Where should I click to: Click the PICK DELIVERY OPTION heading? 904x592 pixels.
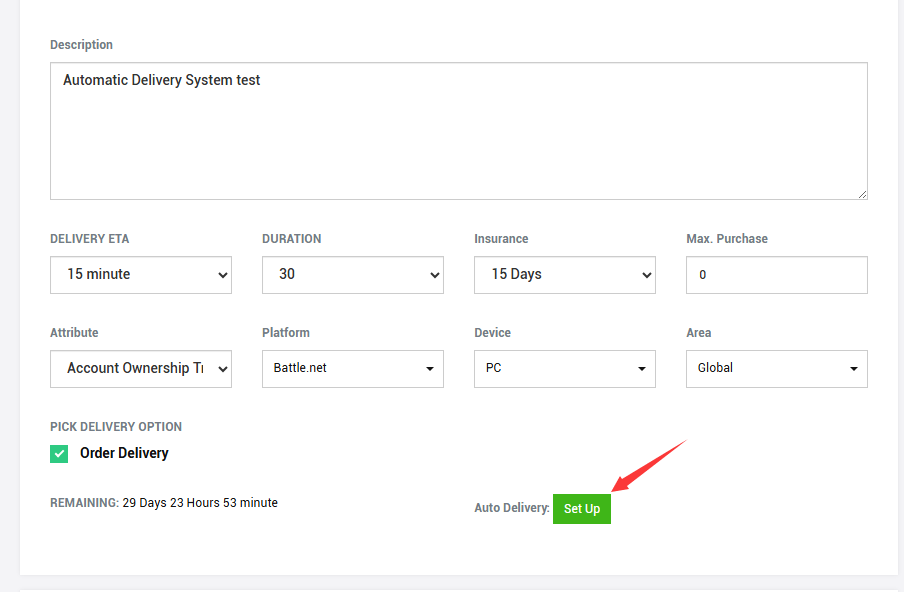[116, 427]
